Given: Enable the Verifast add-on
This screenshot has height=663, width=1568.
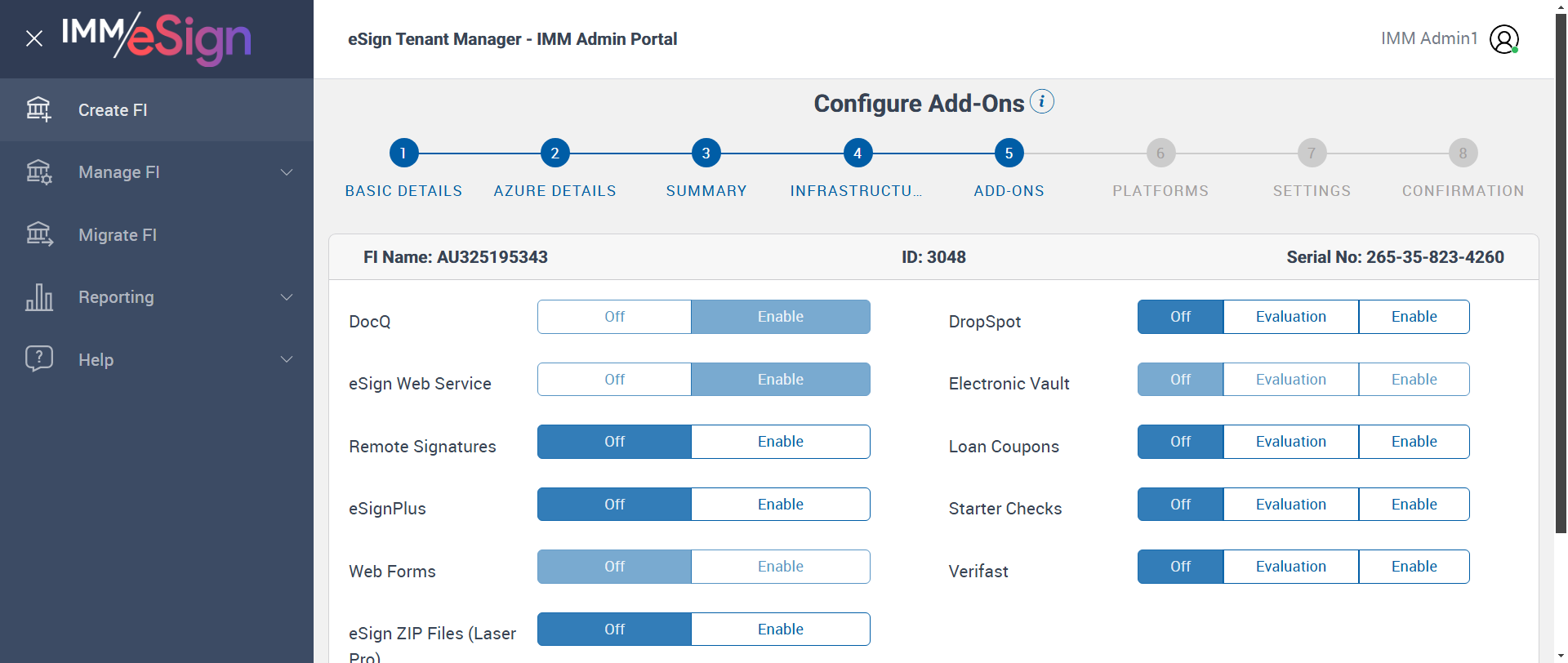Looking at the screenshot, I should pos(1414,567).
